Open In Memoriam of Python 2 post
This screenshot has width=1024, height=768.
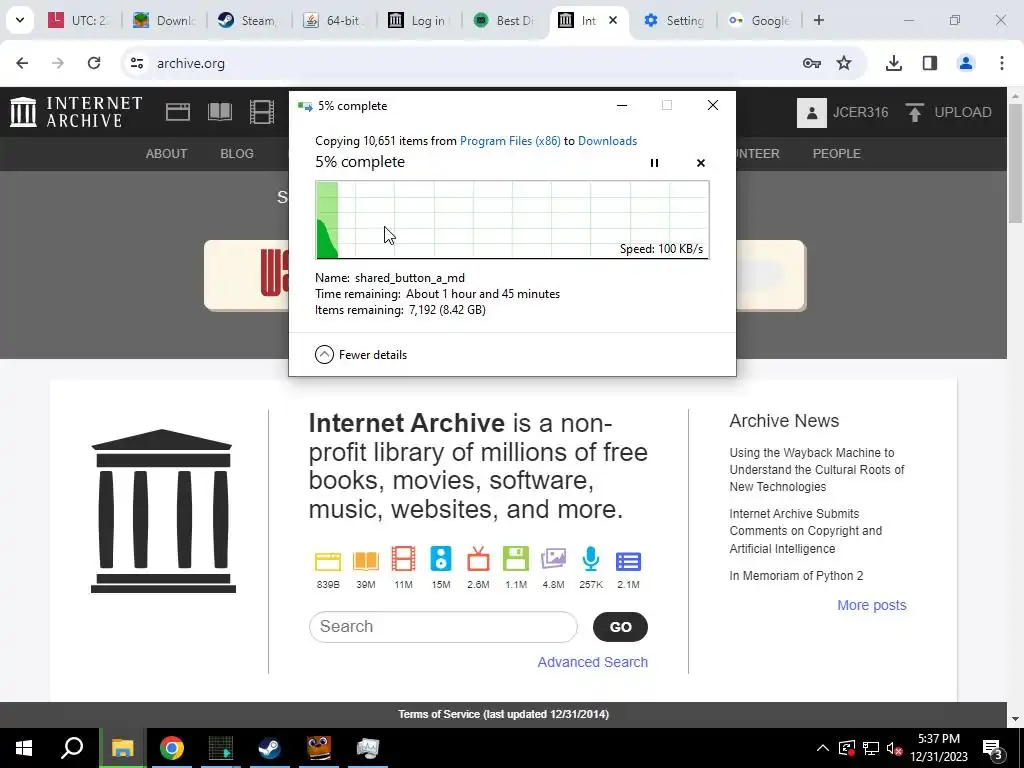(x=796, y=576)
